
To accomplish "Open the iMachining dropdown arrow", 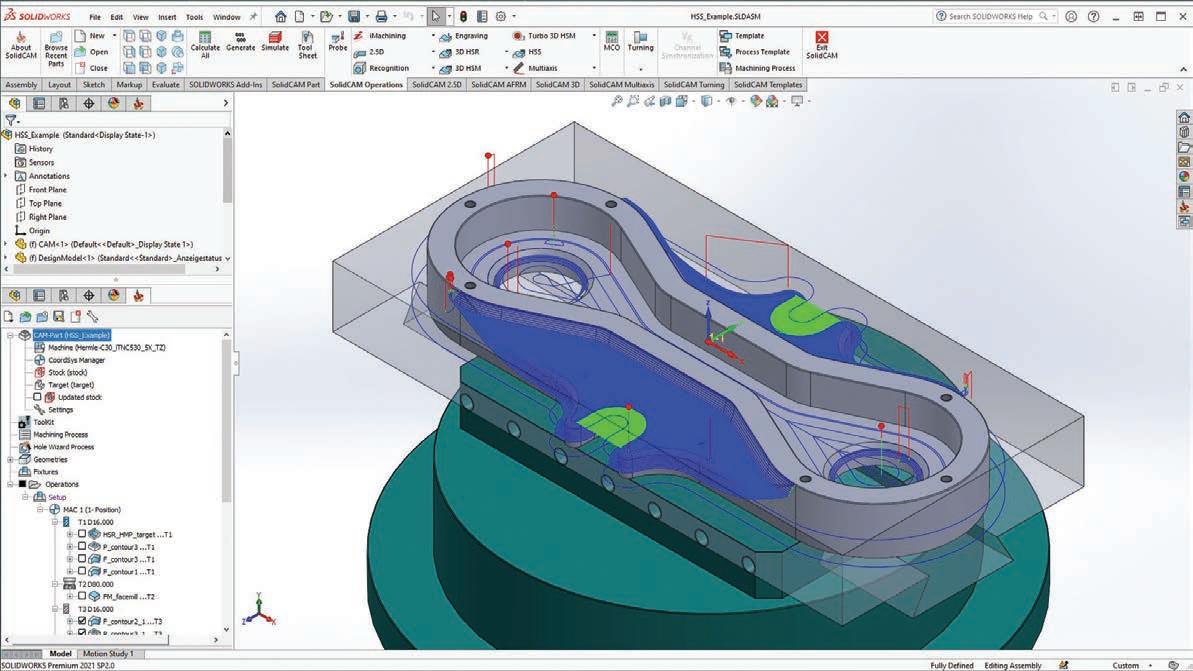I will [433, 36].
